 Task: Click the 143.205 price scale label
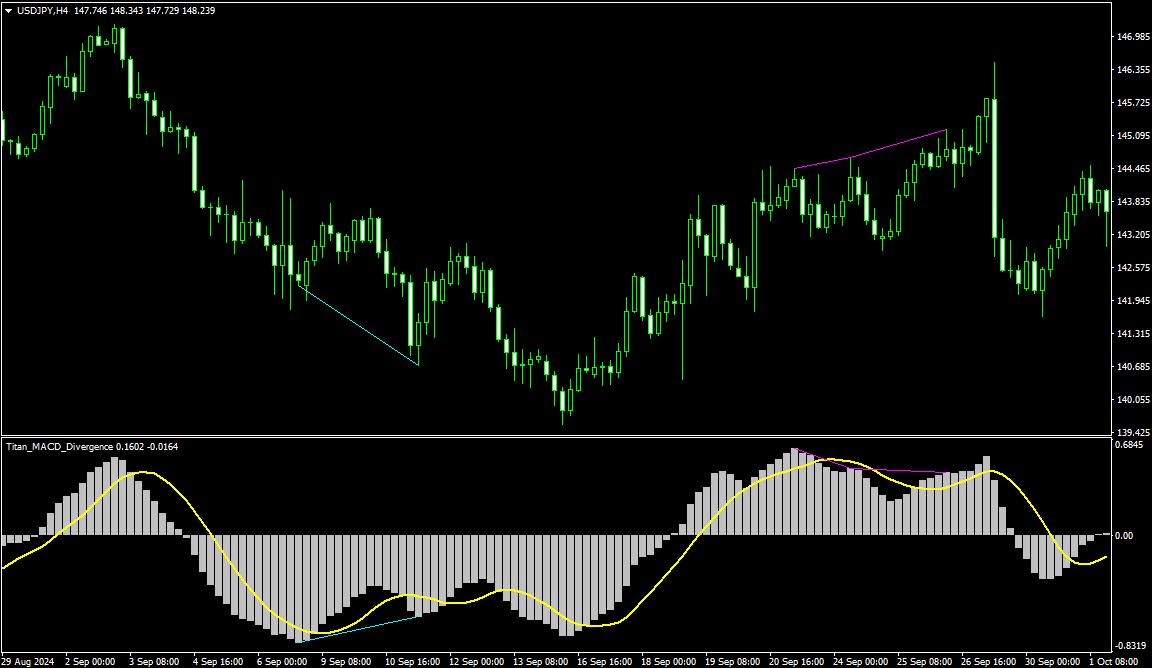(x=1132, y=235)
